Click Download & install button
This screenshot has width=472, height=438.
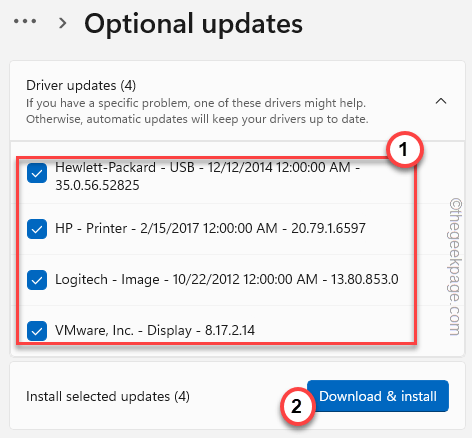(378, 396)
